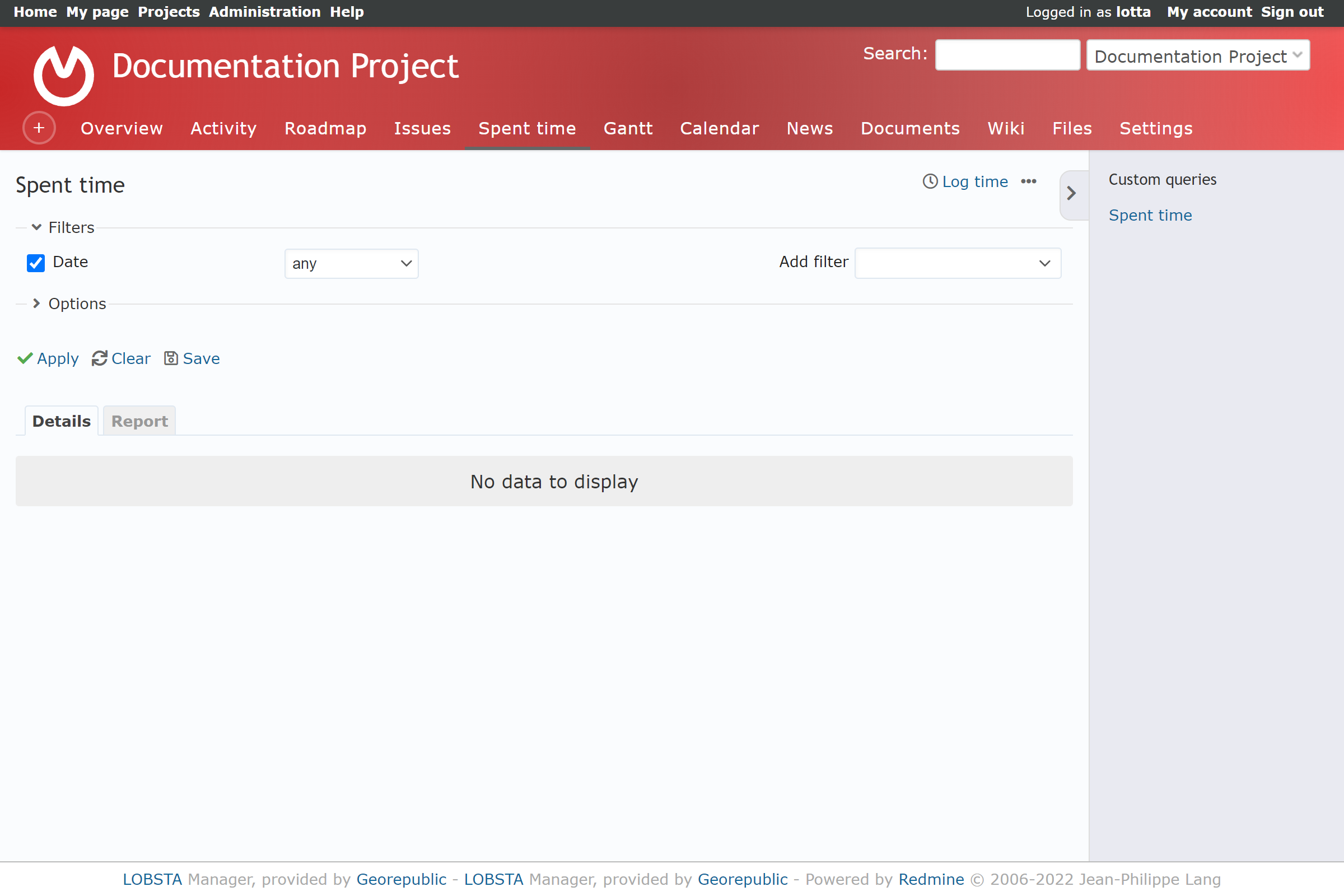Open the Activity project tab
Image resolution: width=1344 pixels, height=896 pixels.
[223, 129]
